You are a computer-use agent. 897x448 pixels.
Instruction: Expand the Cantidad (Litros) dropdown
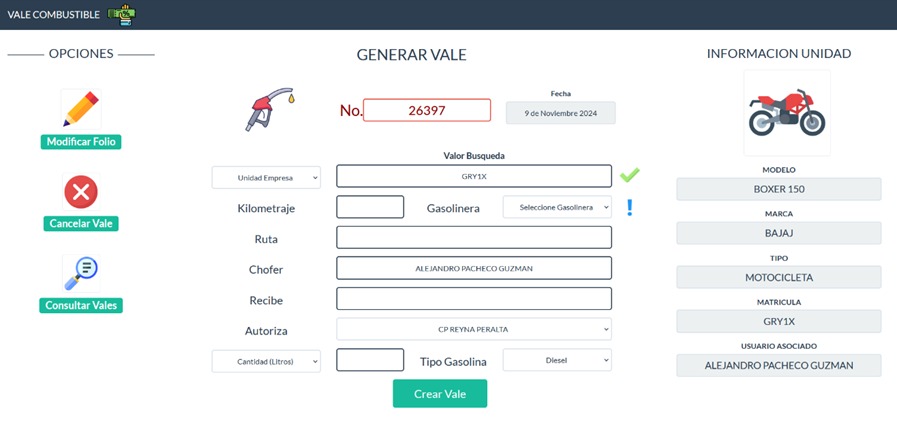pos(266,361)
